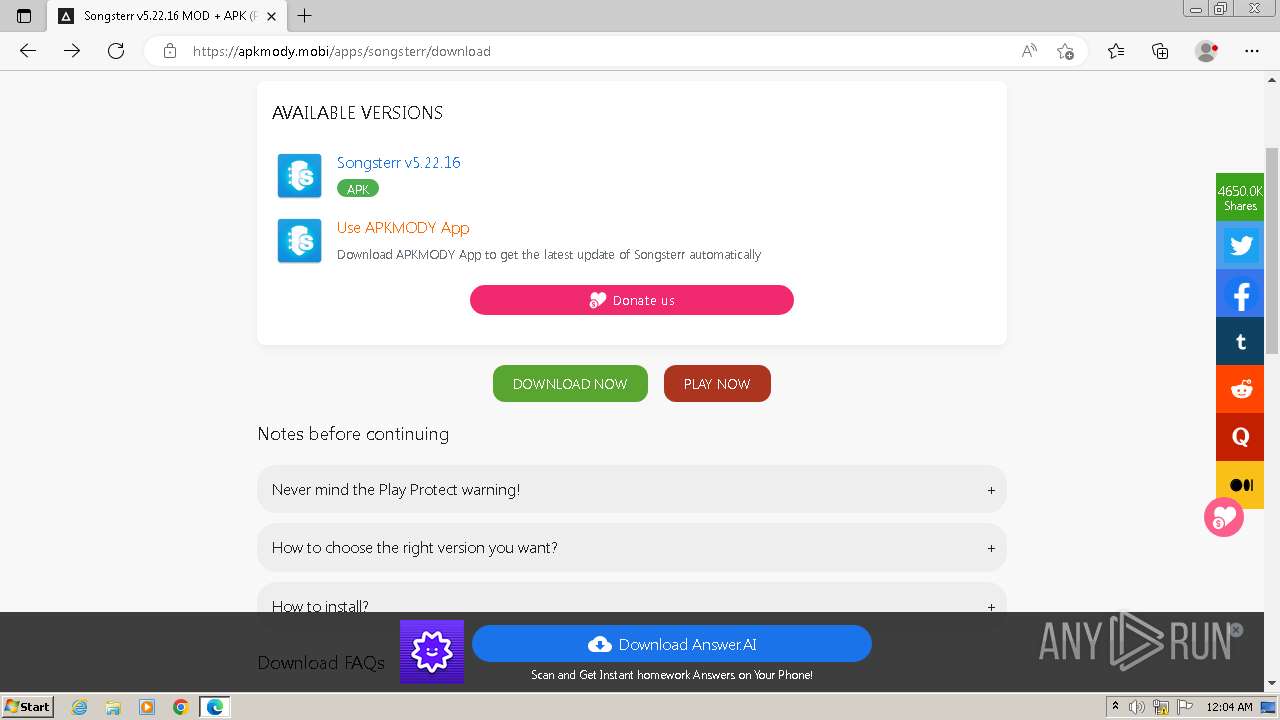The image size is (1280, 720).
Task: Open the Windows Start menu
Action: [28, 706]
